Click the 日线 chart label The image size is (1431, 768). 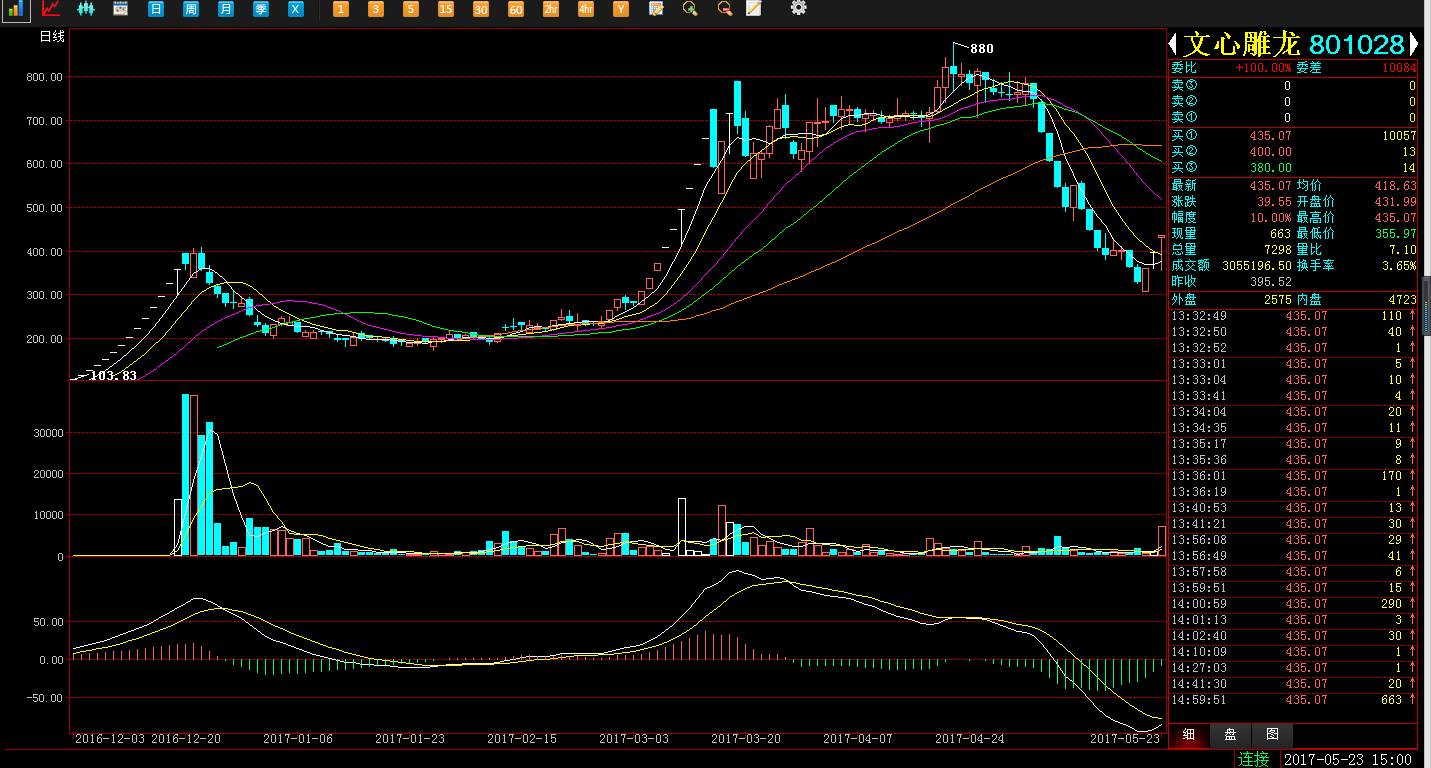click(52, 37)
